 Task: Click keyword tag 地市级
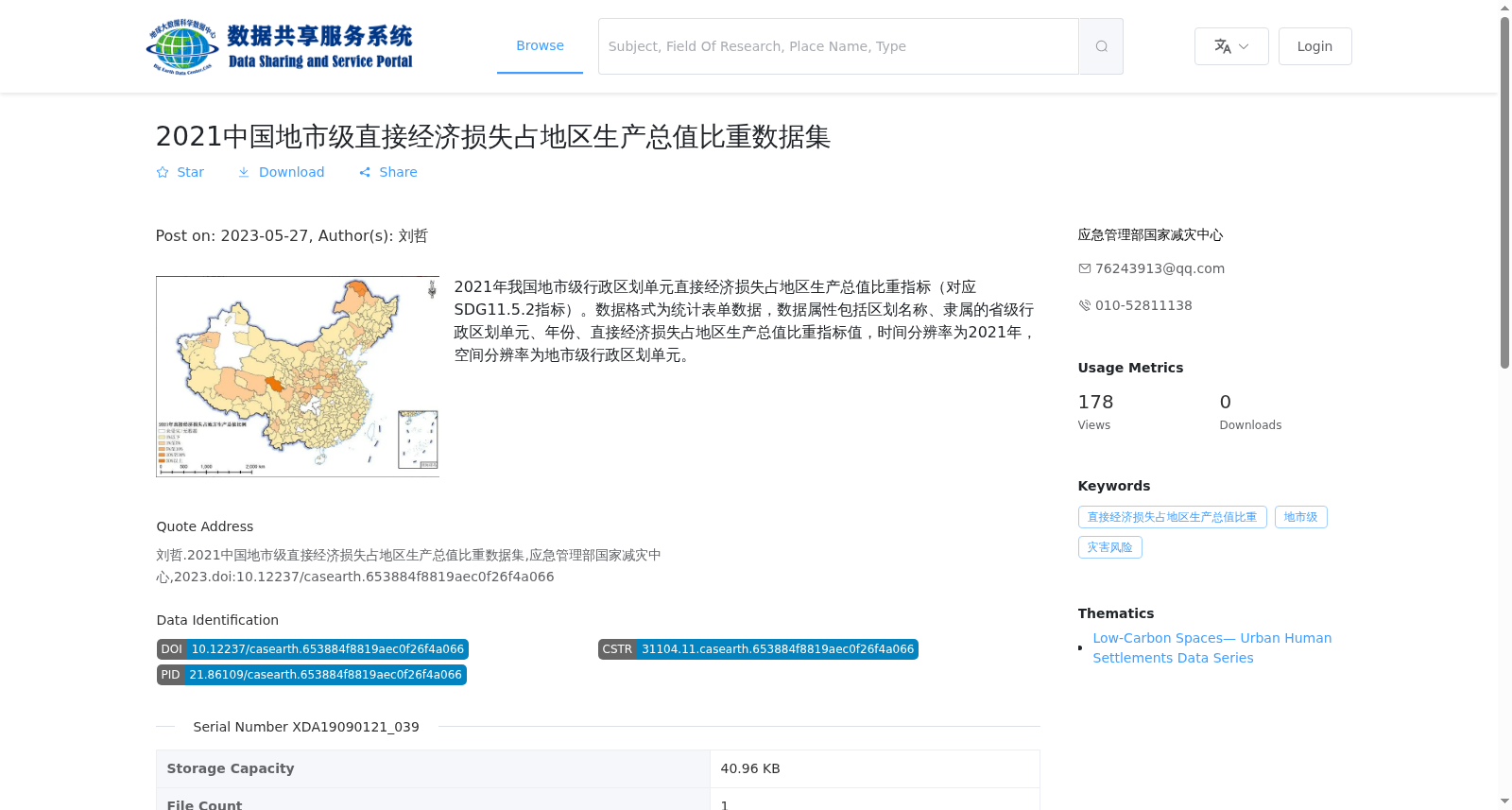(1300, 517)
